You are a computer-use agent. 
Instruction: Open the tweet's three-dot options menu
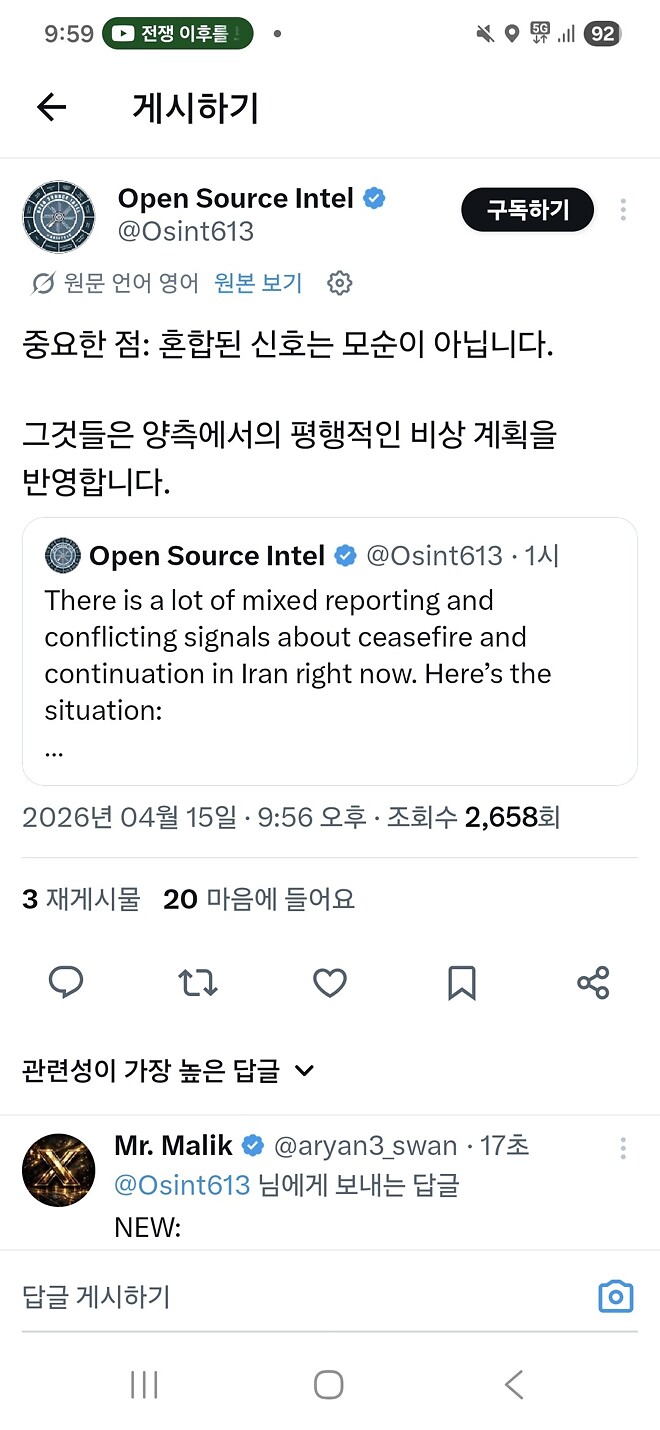point(623,209)
